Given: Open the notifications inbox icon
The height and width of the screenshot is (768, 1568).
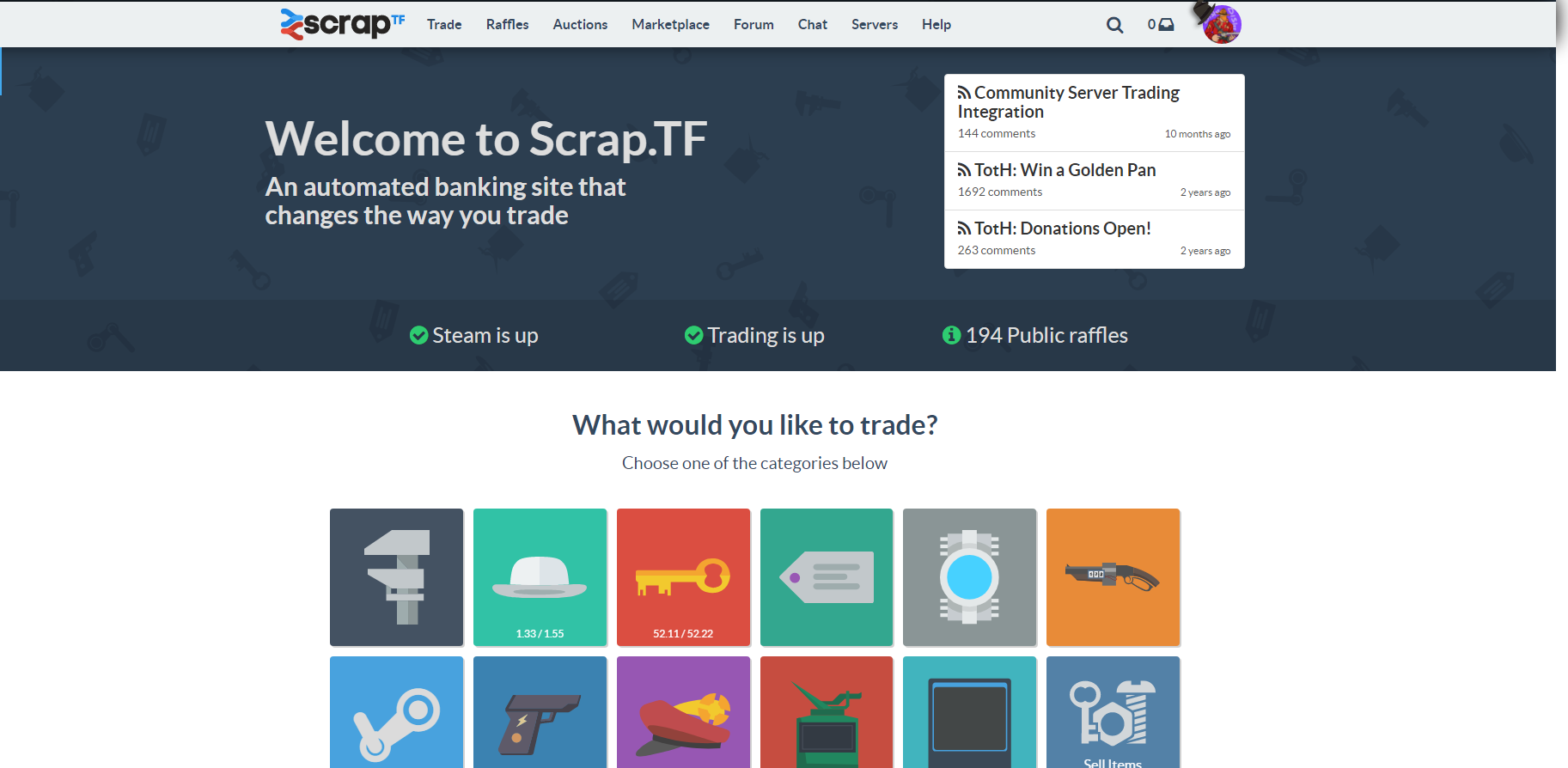Looking at the screenshot, I should tap(1161, 25).
